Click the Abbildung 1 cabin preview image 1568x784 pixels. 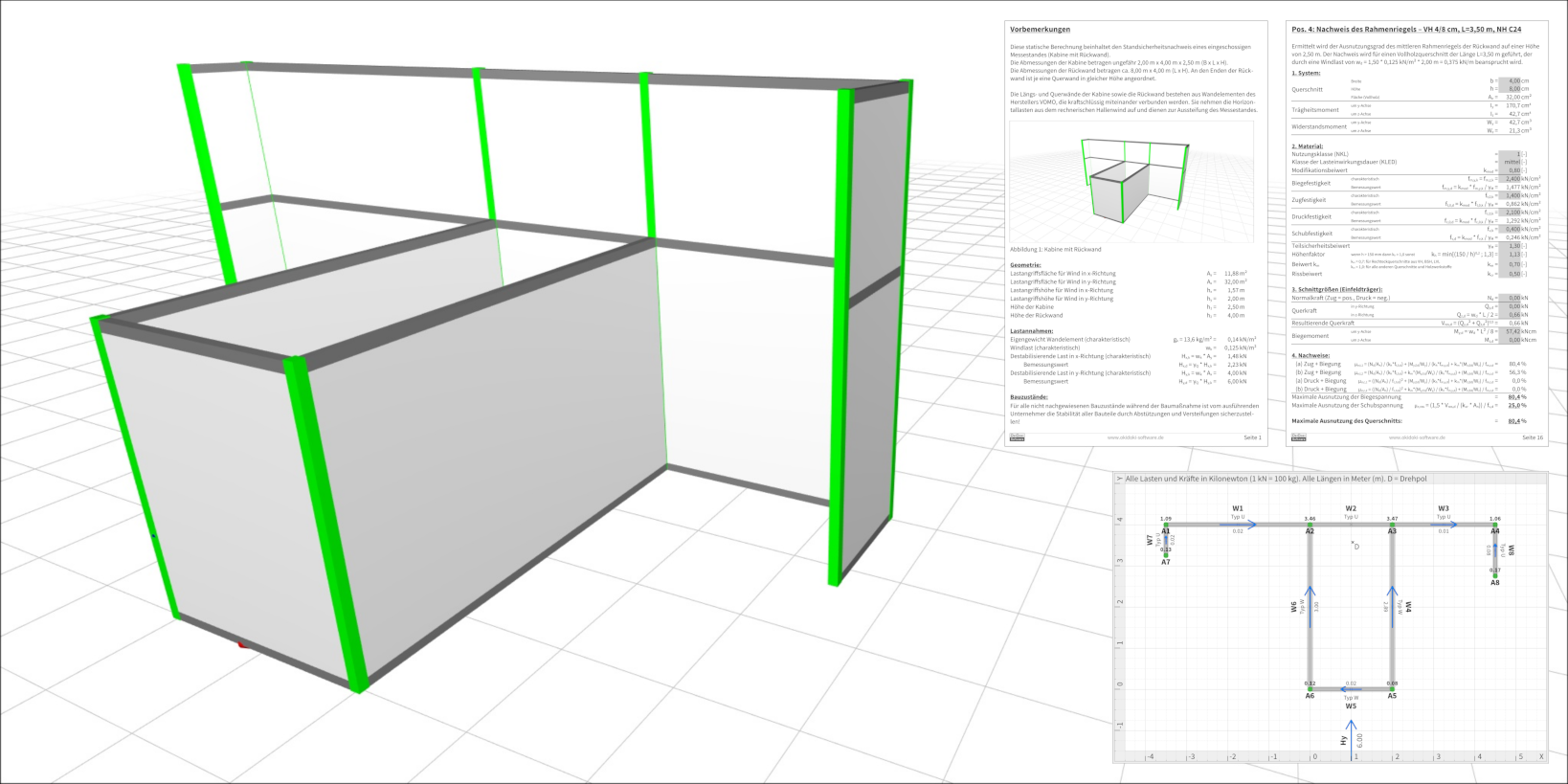[1131, 182]
